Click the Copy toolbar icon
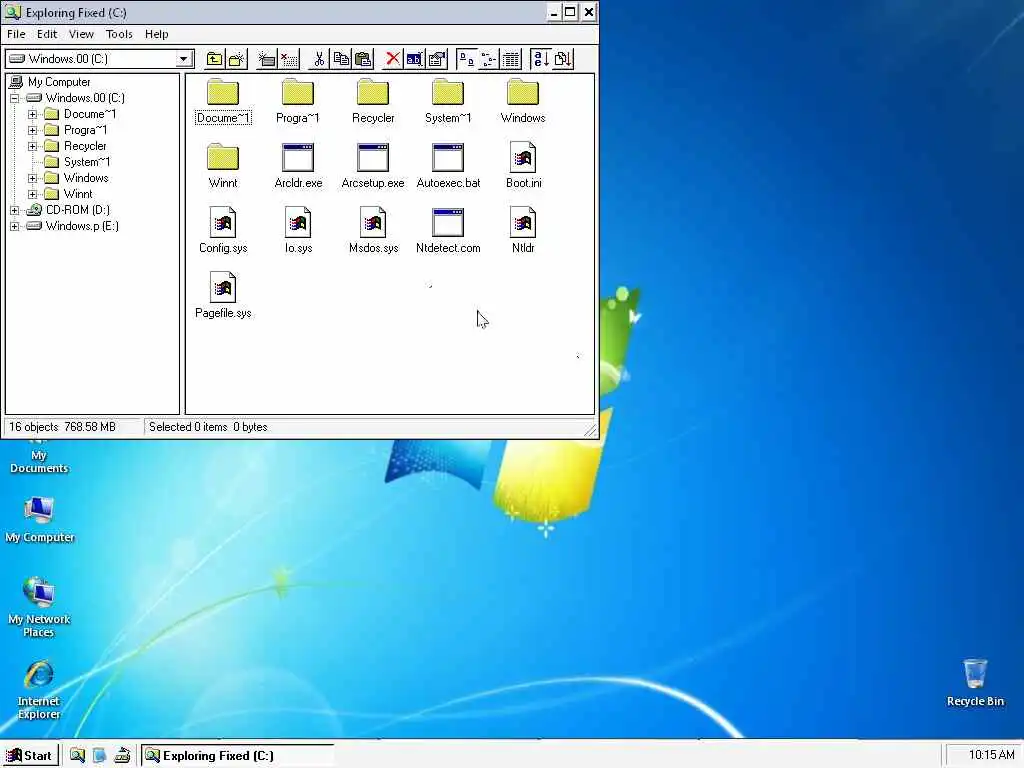This screenshot has width=1024, height=768. 341,59
